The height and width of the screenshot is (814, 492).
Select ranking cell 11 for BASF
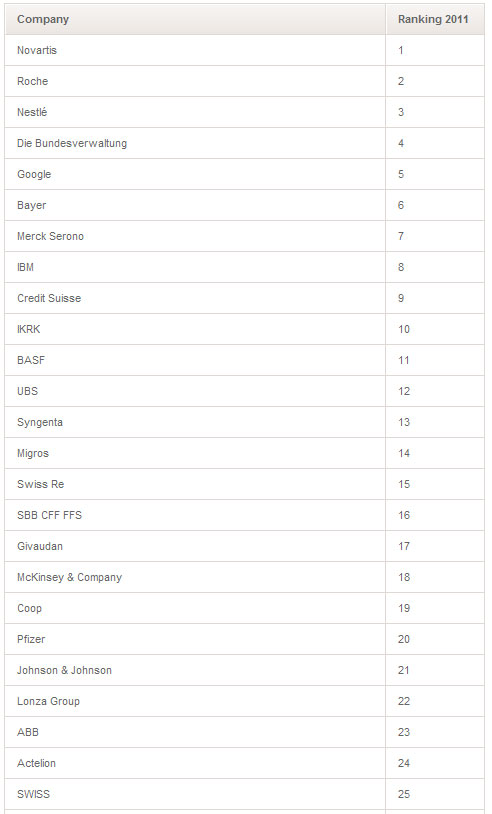click(x=435, y=360)
